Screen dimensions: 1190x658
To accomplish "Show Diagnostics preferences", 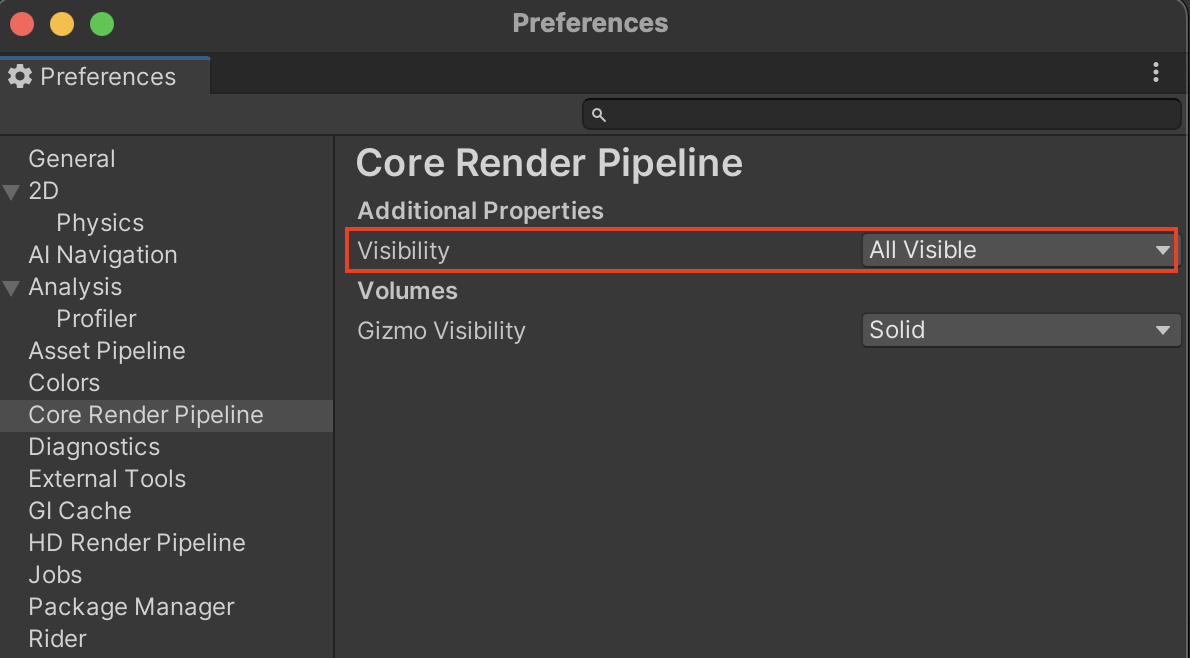I will pos(94,447).
